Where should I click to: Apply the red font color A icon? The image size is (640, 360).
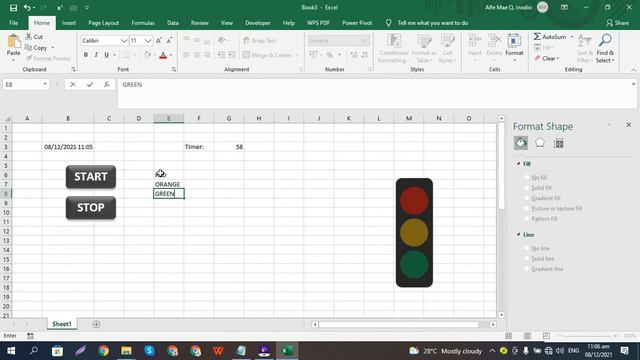(x=163, y=55)
